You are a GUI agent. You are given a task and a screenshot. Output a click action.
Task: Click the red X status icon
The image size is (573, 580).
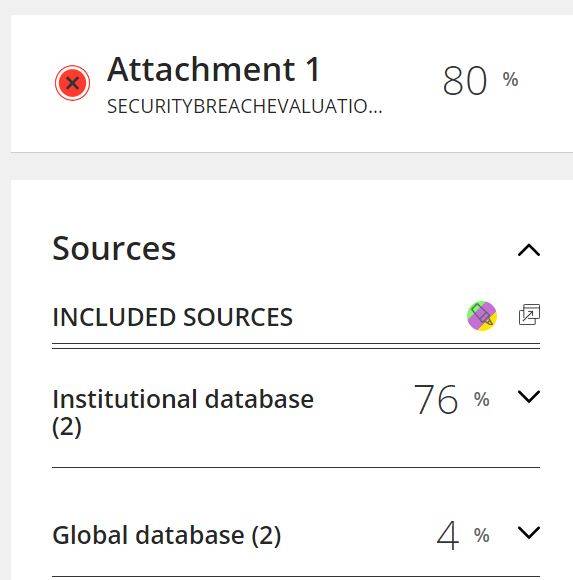73,83
